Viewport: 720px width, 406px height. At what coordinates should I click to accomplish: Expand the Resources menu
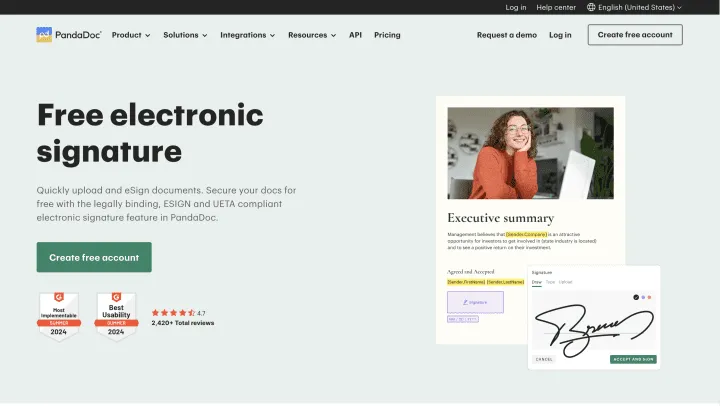click(312, 35)
